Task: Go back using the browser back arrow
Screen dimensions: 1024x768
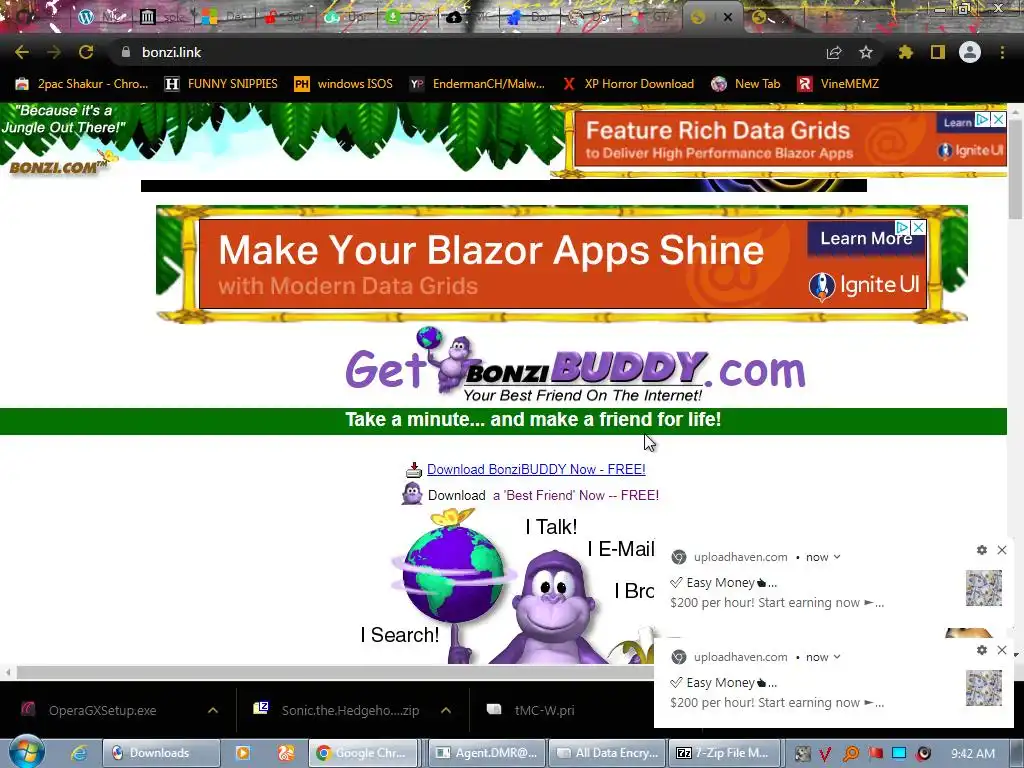Action: [22, 52]
